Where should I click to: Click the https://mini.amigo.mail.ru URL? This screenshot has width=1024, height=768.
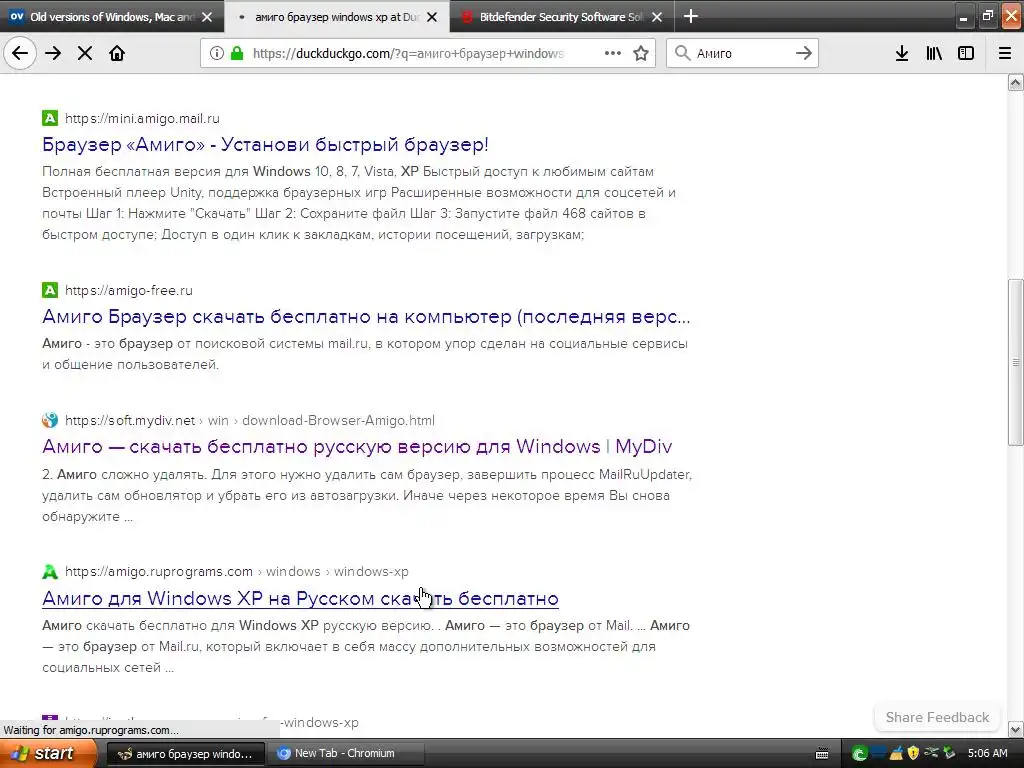142,119
